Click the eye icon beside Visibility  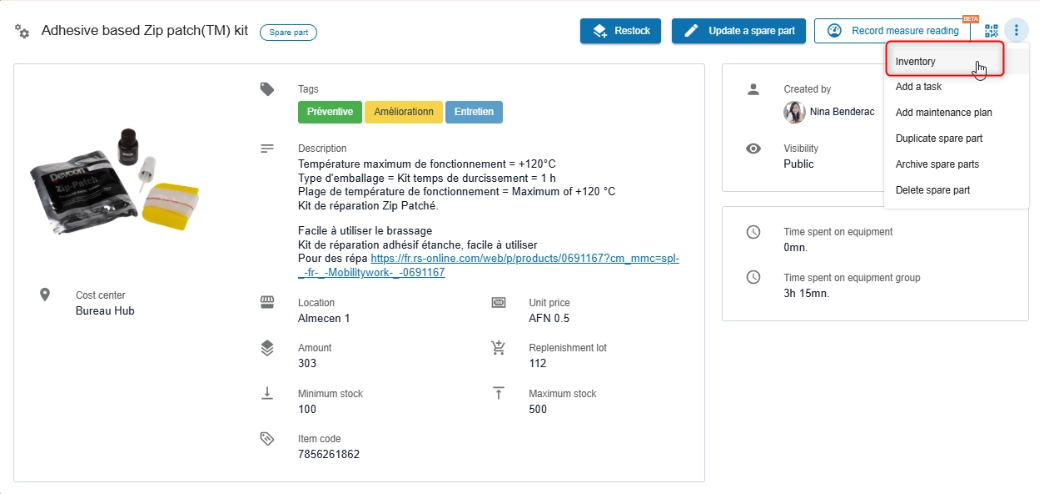click(x=754, y=148)
